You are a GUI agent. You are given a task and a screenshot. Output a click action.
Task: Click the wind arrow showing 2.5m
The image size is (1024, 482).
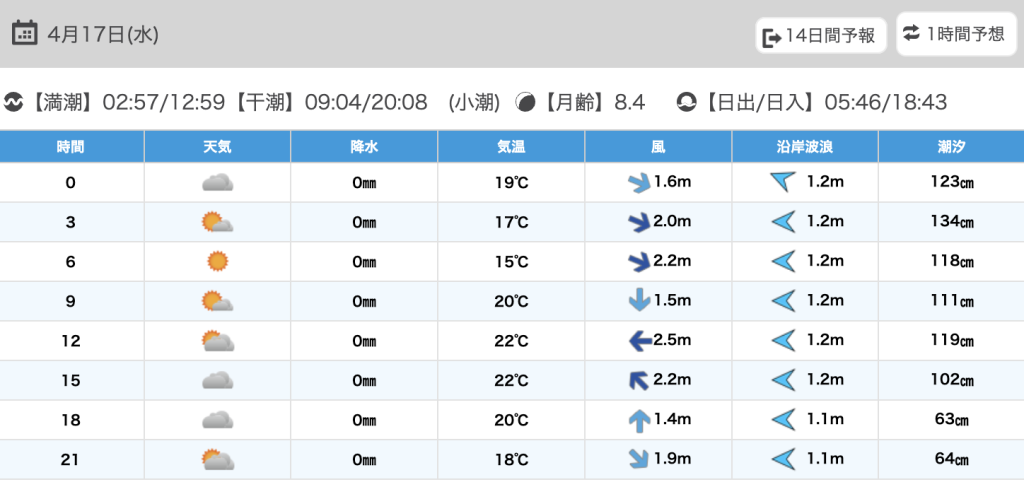tap(637, 341)
